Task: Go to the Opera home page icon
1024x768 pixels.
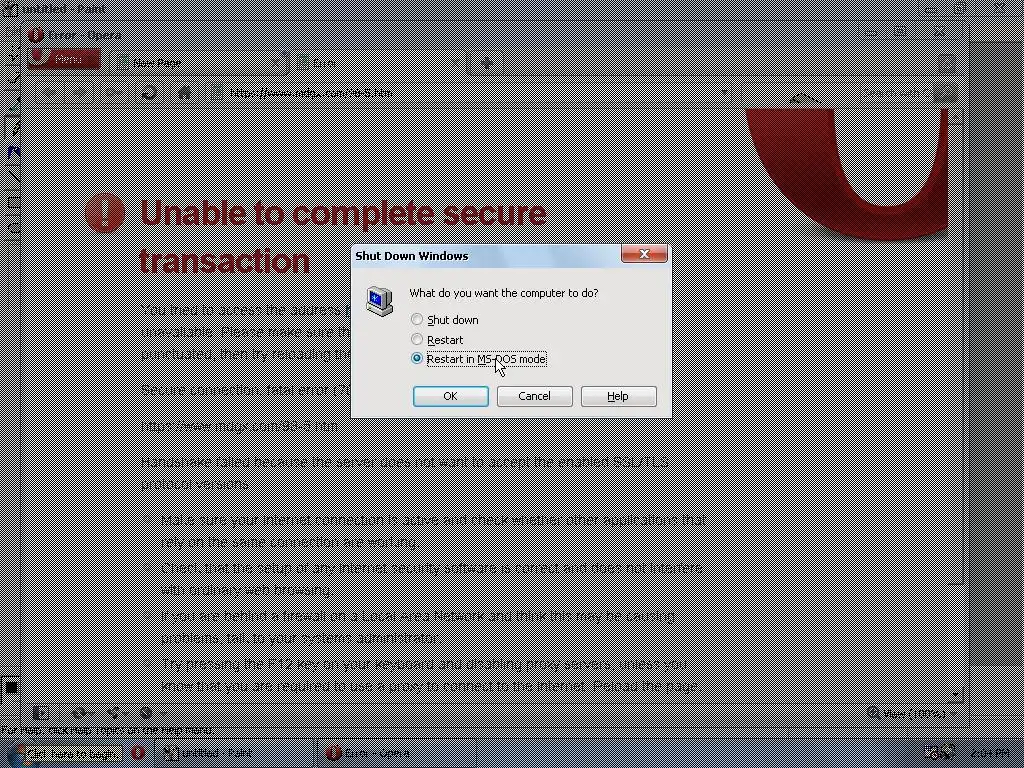Action: tap(185, 93)
